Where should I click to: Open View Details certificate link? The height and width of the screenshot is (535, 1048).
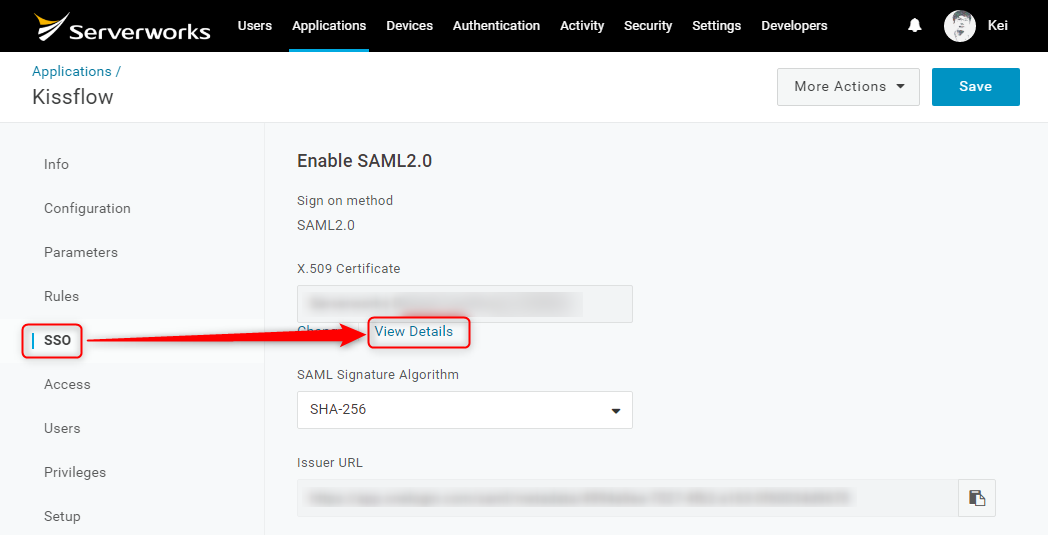pyautogui.click(x=413, y=332)
